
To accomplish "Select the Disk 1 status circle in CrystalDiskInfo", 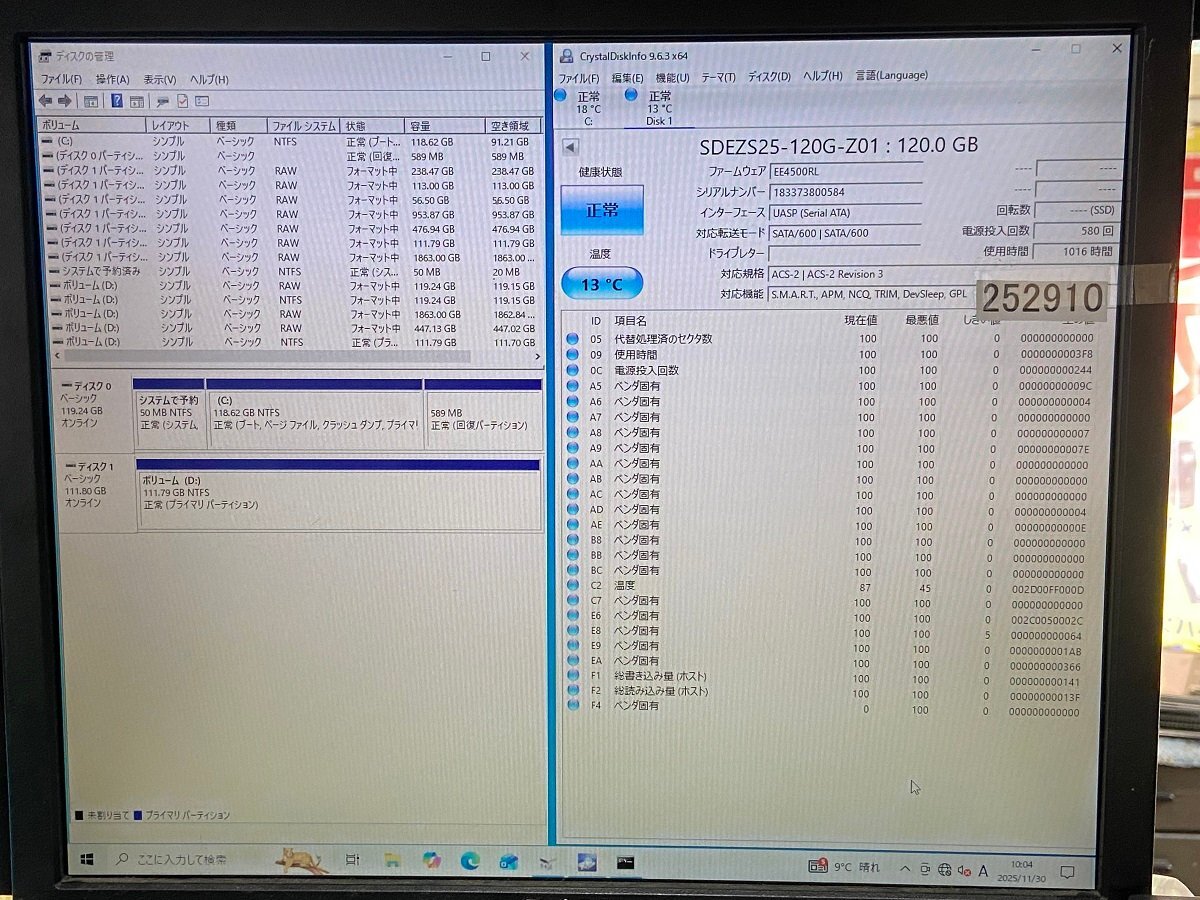I will coord(631,95).
